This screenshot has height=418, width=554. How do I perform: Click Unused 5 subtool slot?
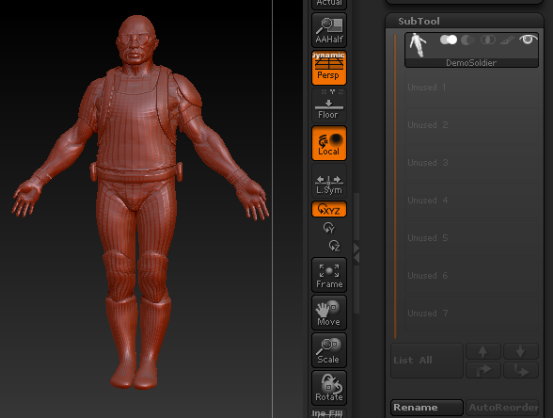(471, 238)
